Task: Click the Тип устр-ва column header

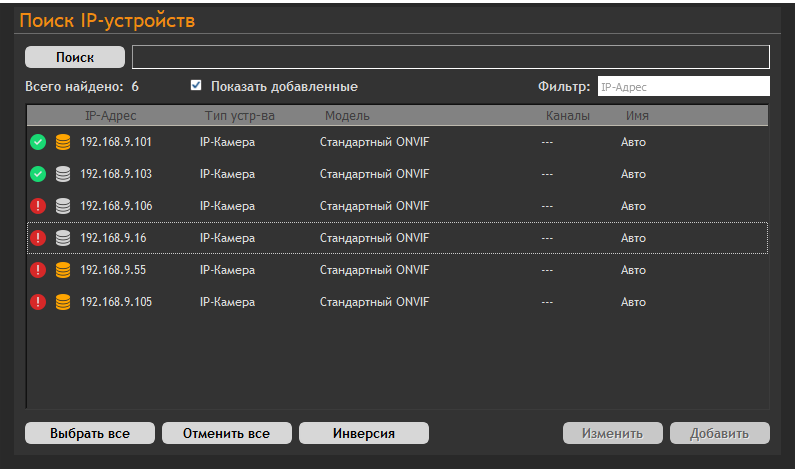Action: pos(239,116)
